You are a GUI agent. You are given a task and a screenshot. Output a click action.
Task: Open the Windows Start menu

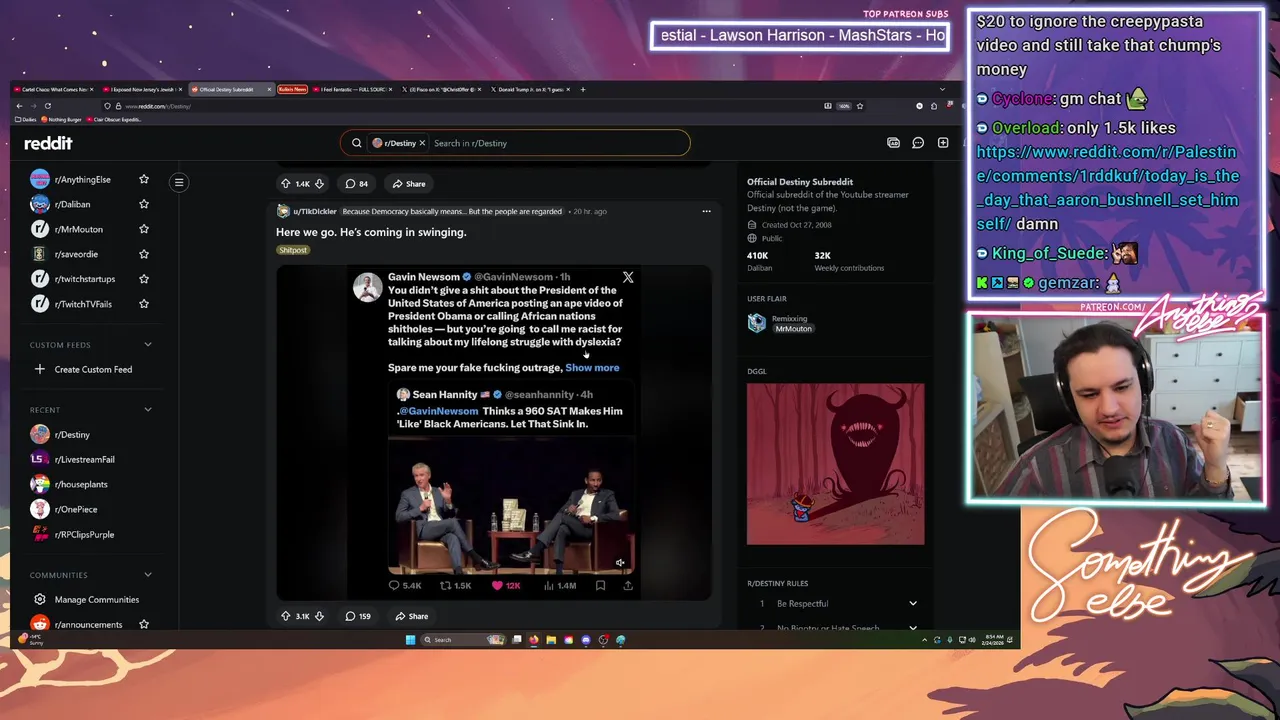click(410, 640)
